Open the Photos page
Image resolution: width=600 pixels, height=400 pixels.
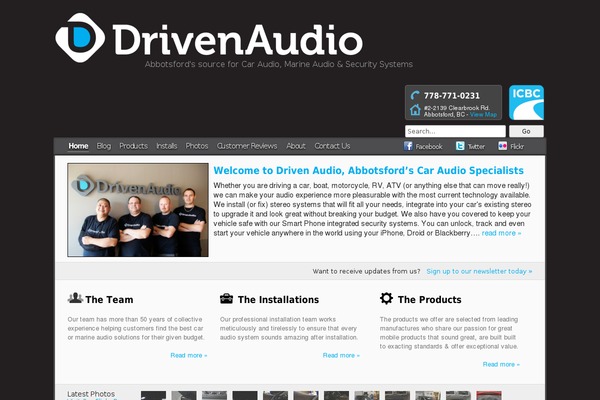point(197,146)
